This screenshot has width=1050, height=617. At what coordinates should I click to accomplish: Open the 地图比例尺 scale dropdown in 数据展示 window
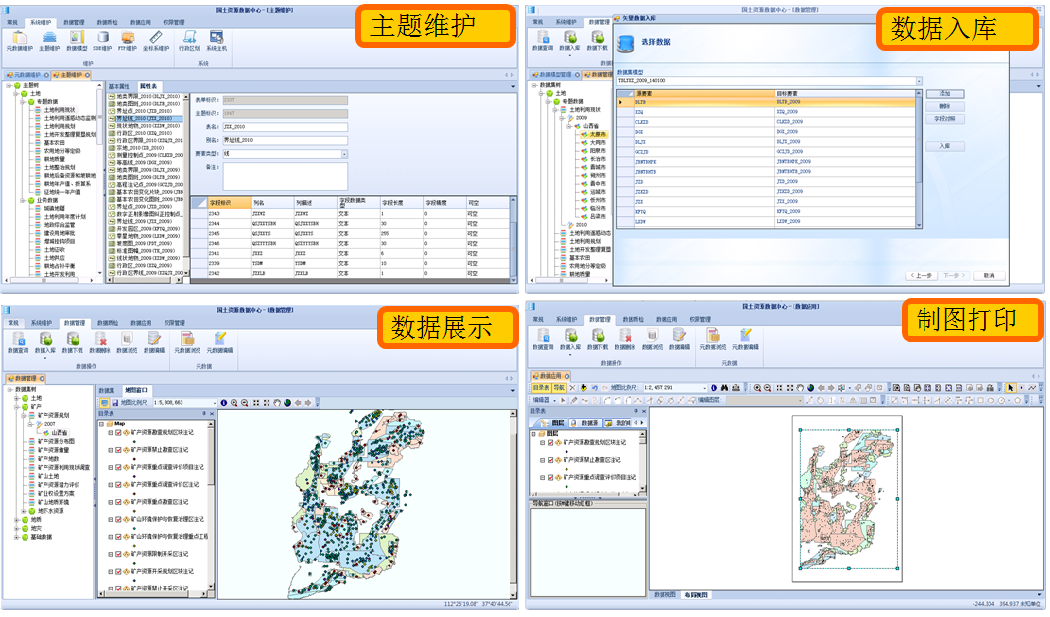(x=215, y=403)
